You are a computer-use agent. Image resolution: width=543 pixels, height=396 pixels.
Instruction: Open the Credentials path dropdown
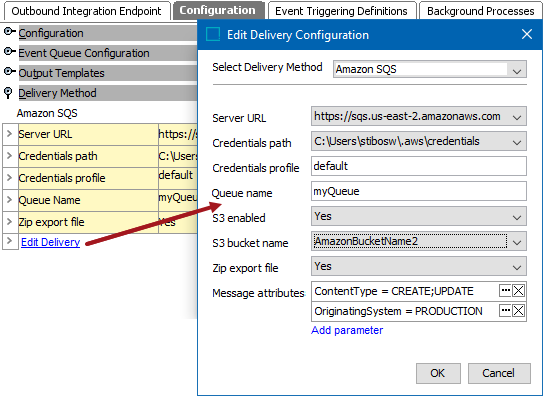click(419, 141)
